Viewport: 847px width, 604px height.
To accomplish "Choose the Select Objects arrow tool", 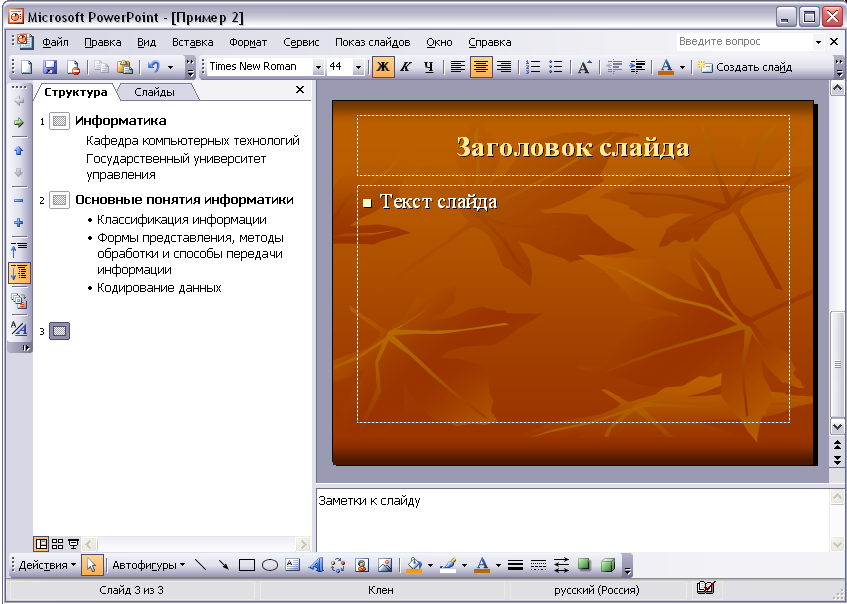I will [x=91, y=565].
